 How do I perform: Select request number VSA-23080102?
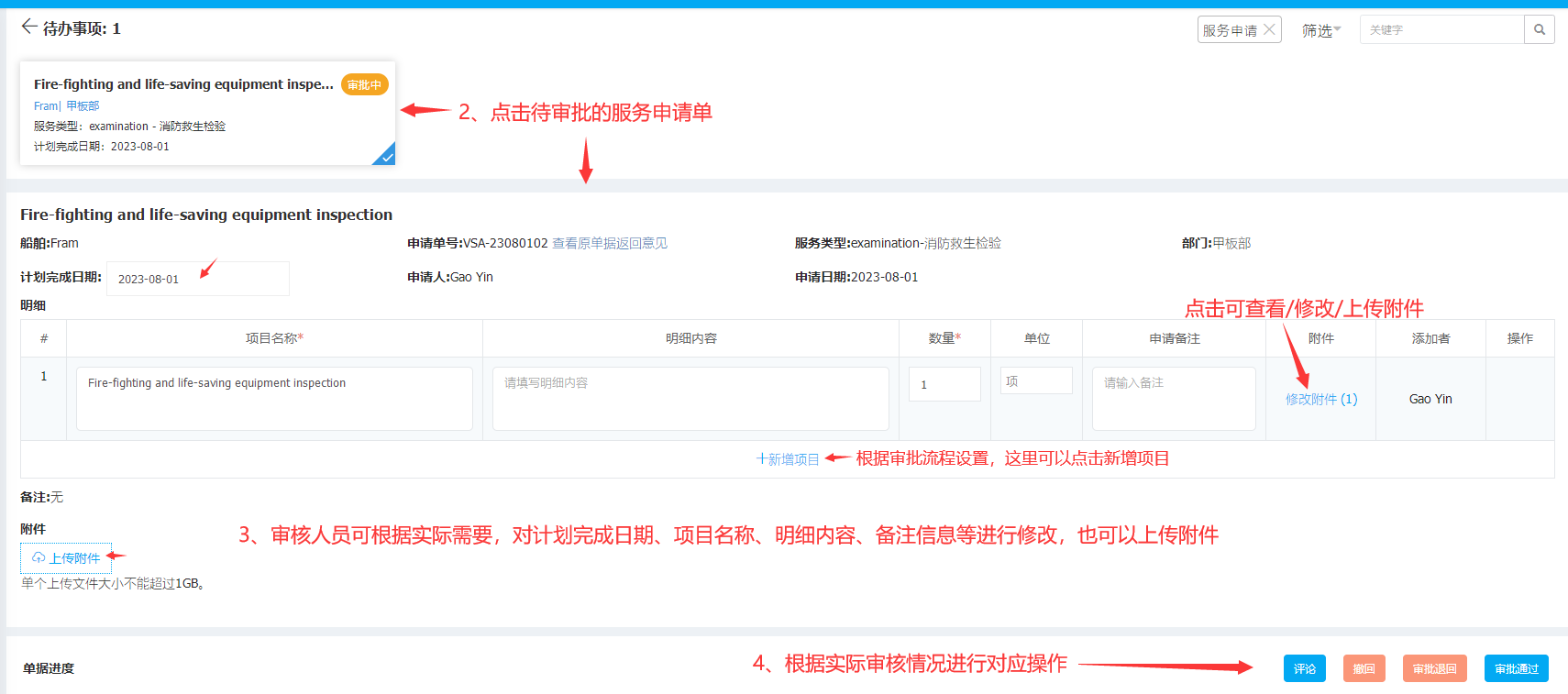pos(505,243)
